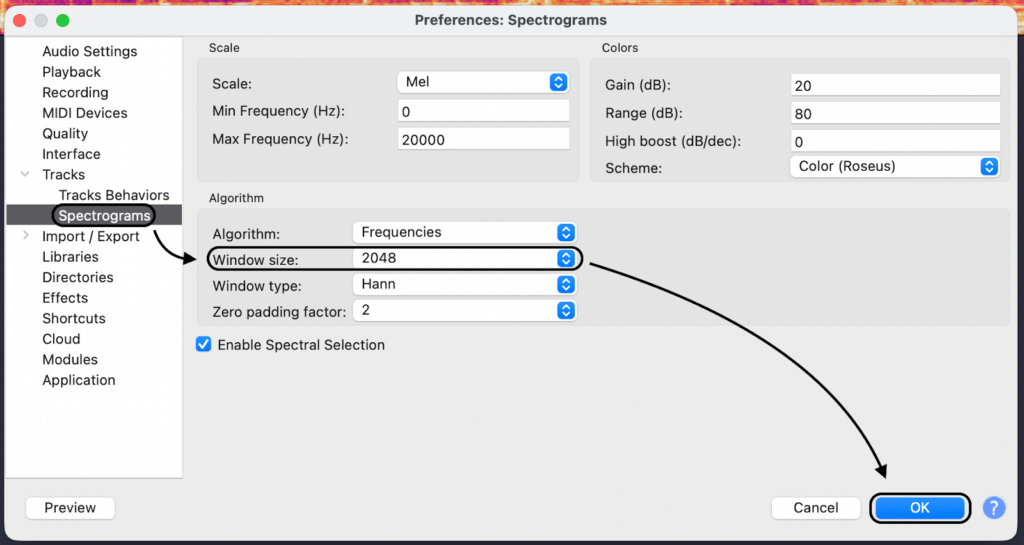This screenshot has width=1024, height=545.
Task: Select Tracks Behaviors in the sidebar
Action: coord(114,195)
